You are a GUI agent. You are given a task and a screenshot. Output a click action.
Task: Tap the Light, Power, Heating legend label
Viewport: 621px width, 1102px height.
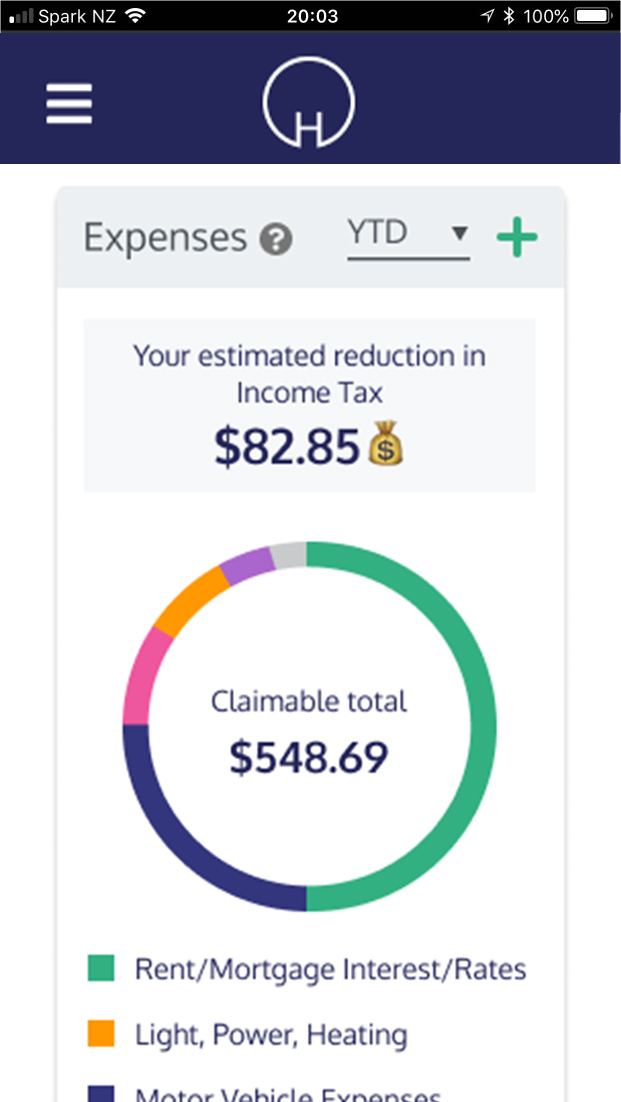(x=271, y=1035)
